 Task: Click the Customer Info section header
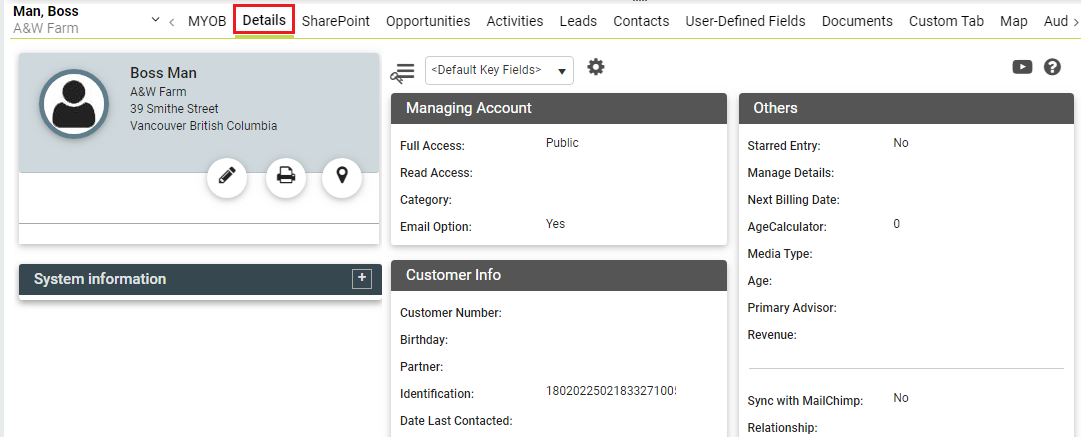coord(558,275)
